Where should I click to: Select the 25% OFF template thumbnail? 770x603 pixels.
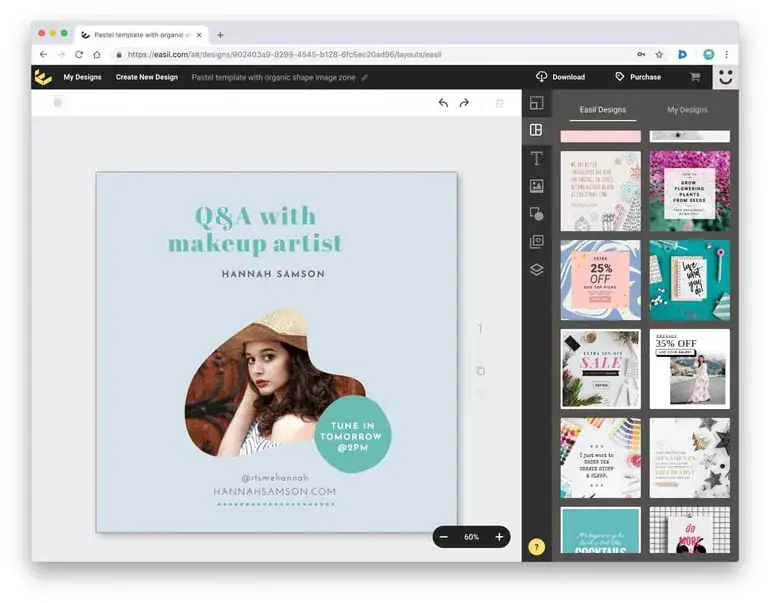coord(600,280)
